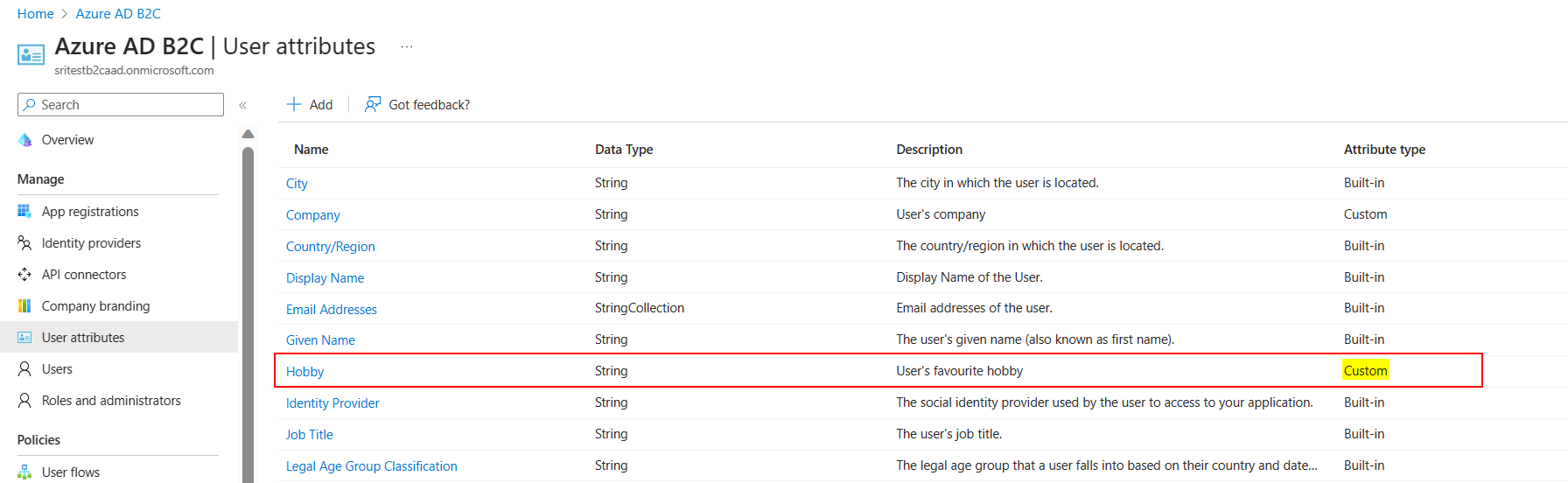The image size is (1568, 483).
Task: Click the Add button
Action: 310,104
